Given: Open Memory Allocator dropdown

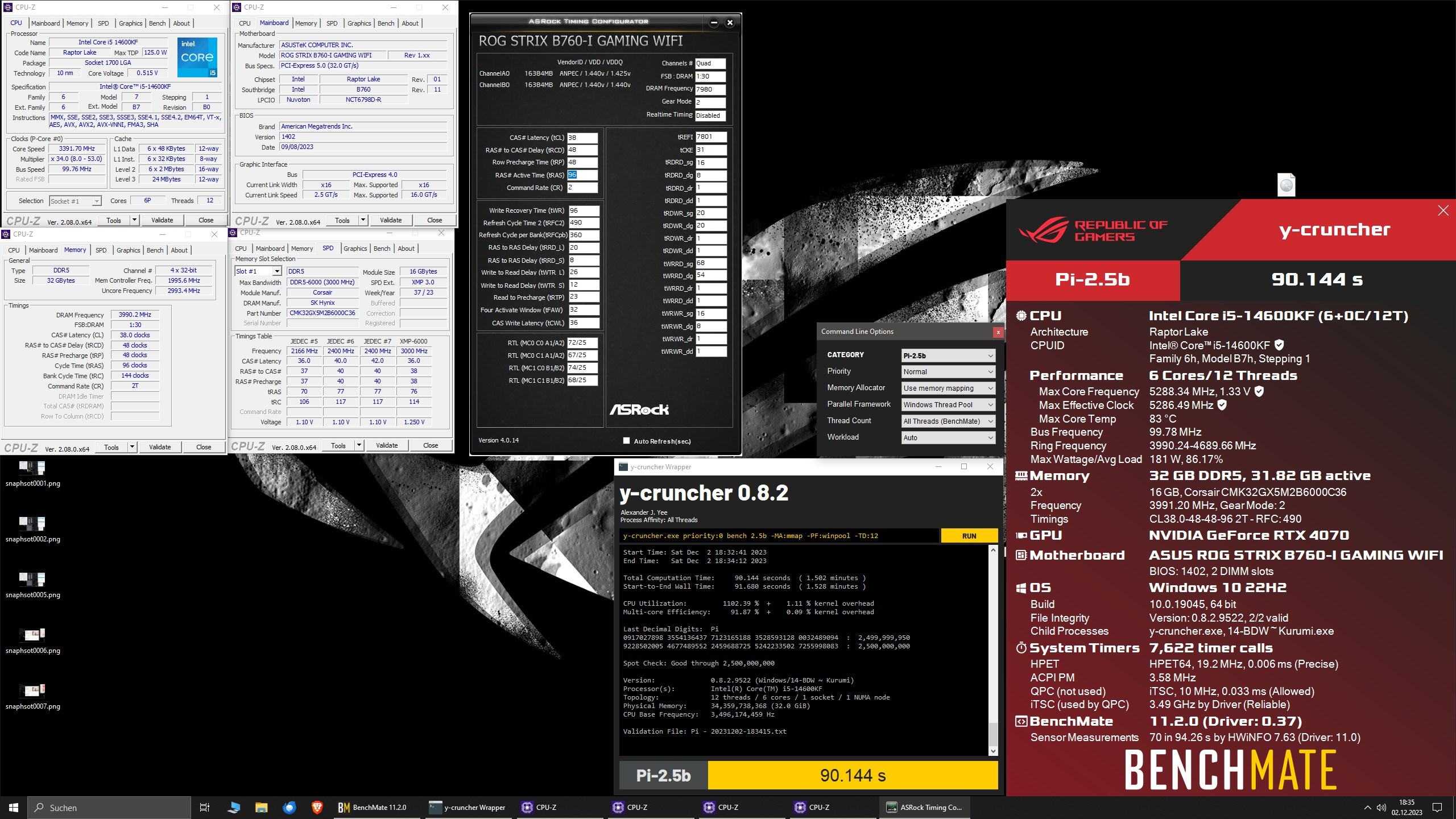Looking at the screenshot, I should coord(948,388).
